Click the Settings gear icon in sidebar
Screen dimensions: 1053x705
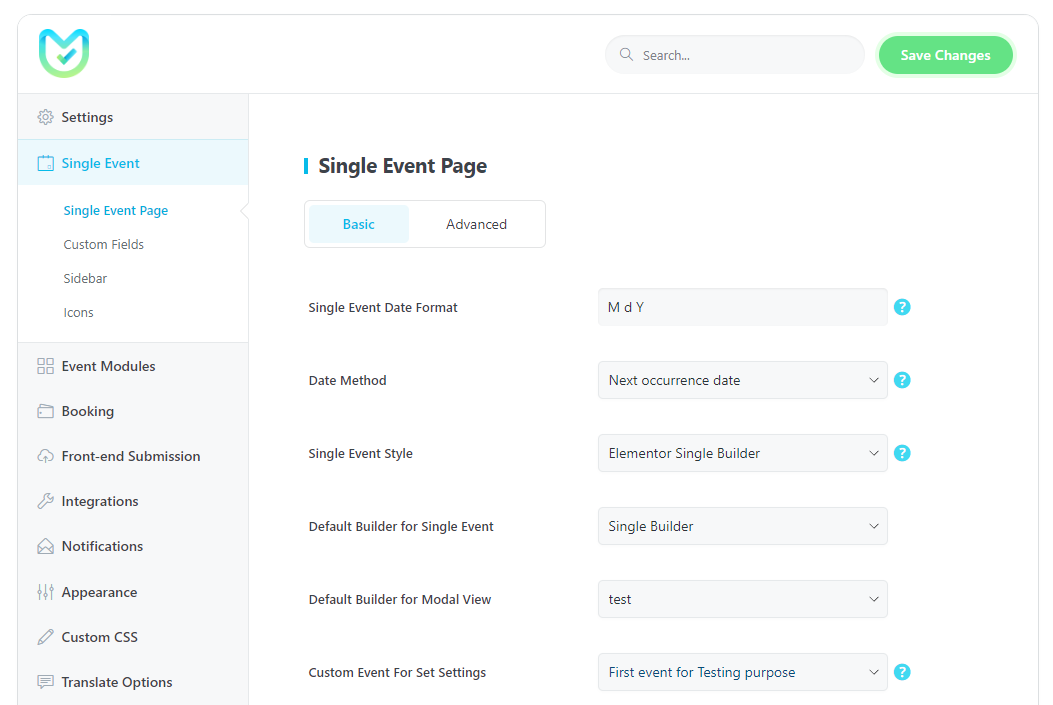click(x=45, y=117)
